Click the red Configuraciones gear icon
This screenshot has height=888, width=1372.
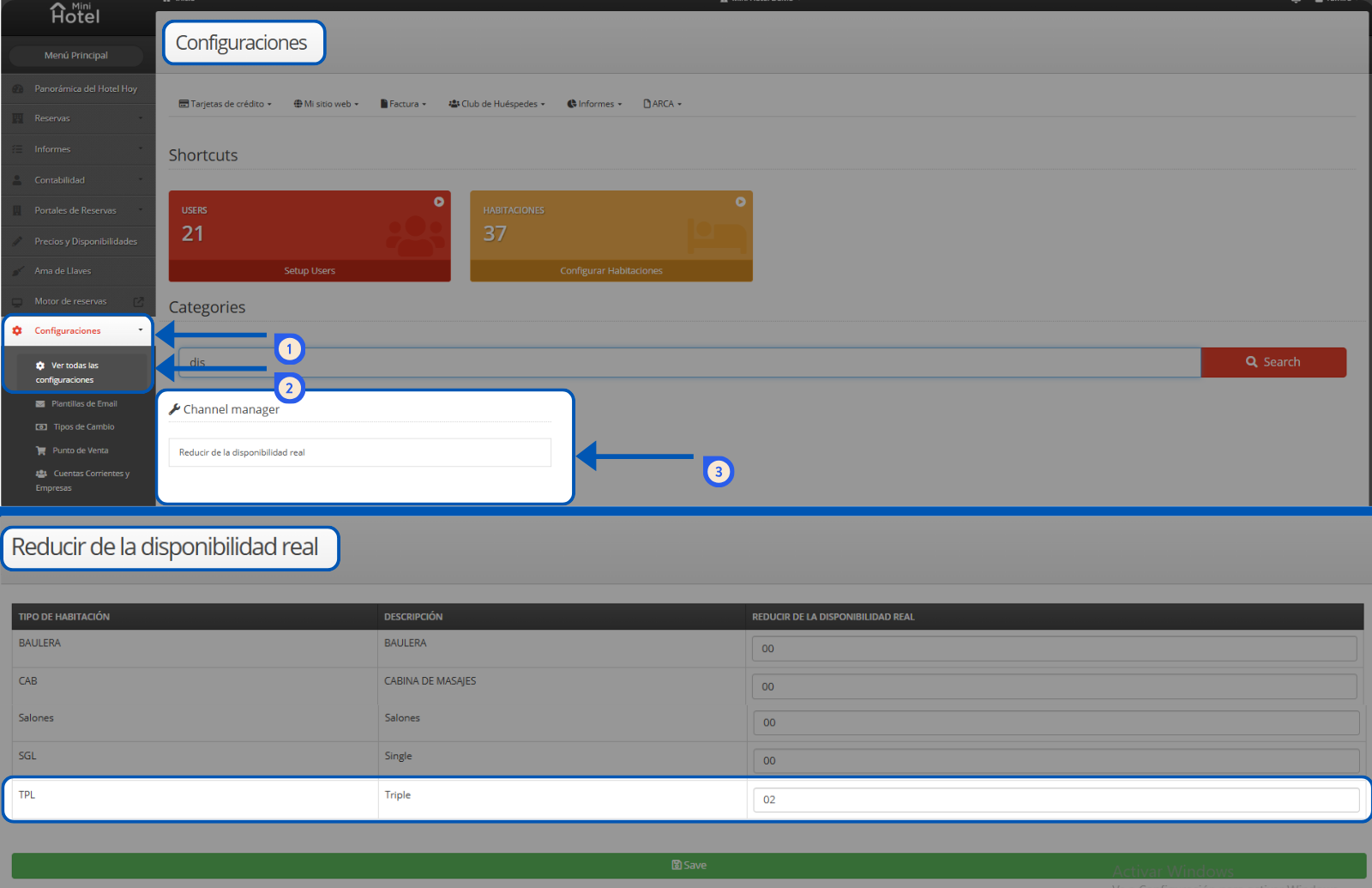pos(17,331)
